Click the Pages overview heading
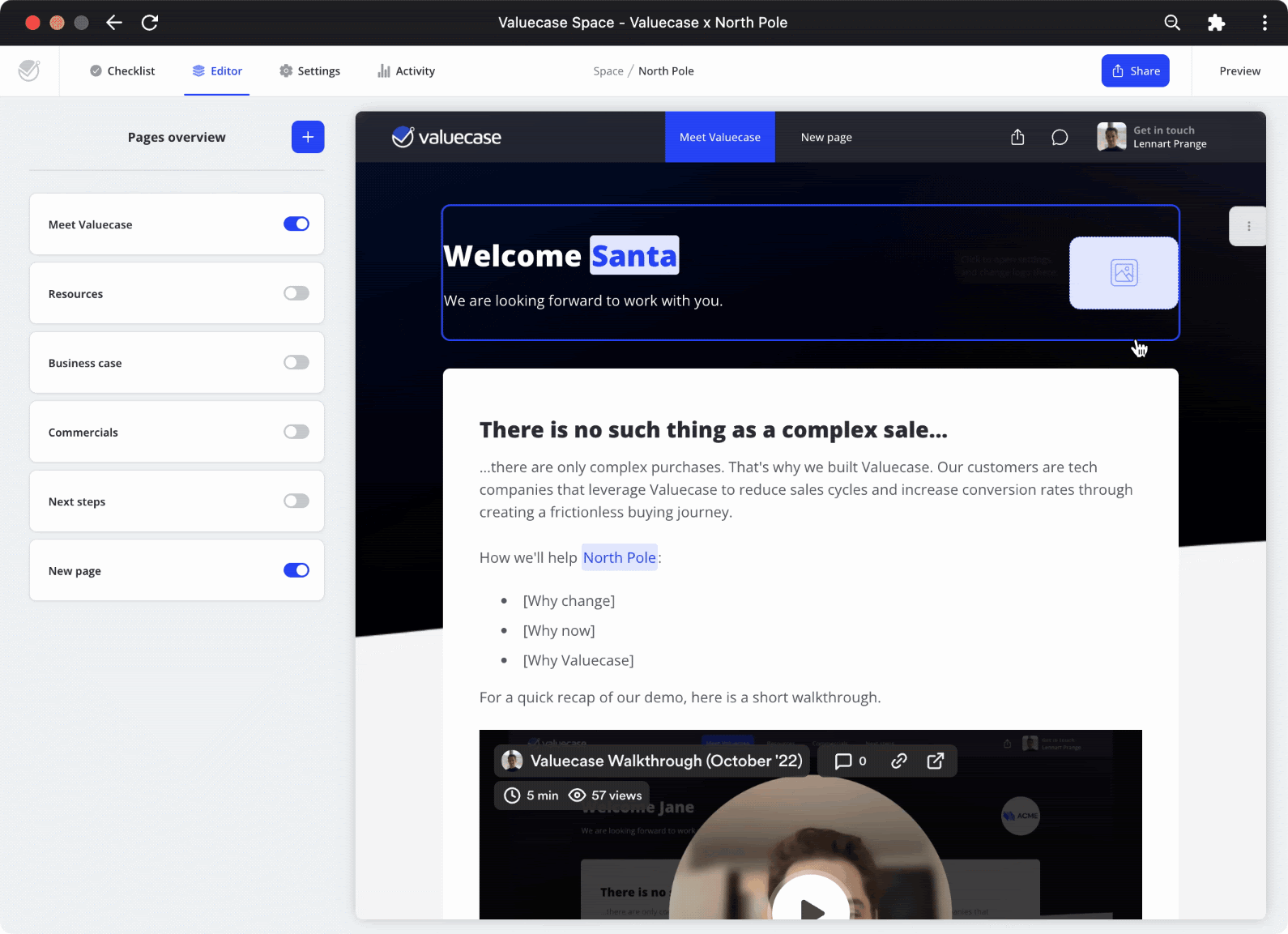This screenshot has height=934, width=1288. tap(177, 137)
